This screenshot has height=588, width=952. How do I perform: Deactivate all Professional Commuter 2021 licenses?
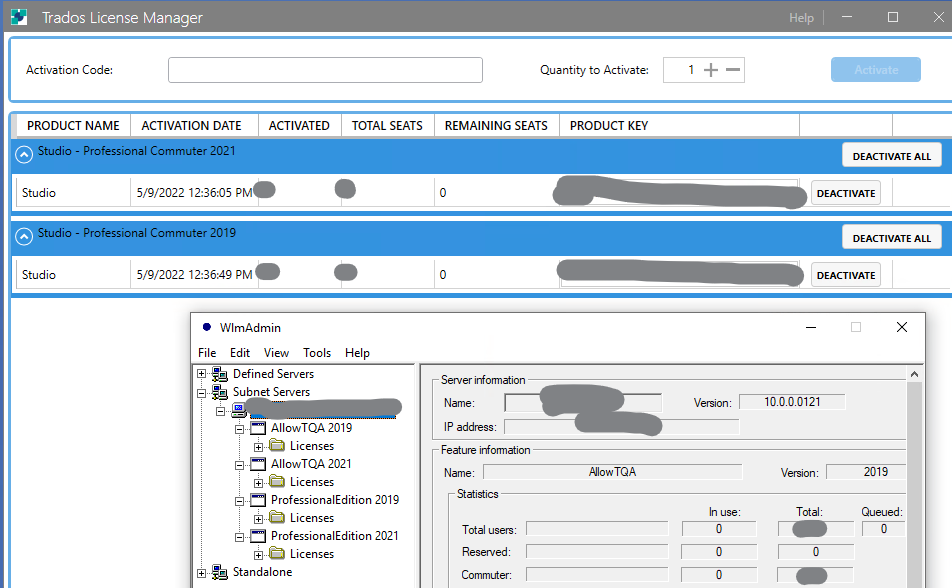[x=891, y=156]
